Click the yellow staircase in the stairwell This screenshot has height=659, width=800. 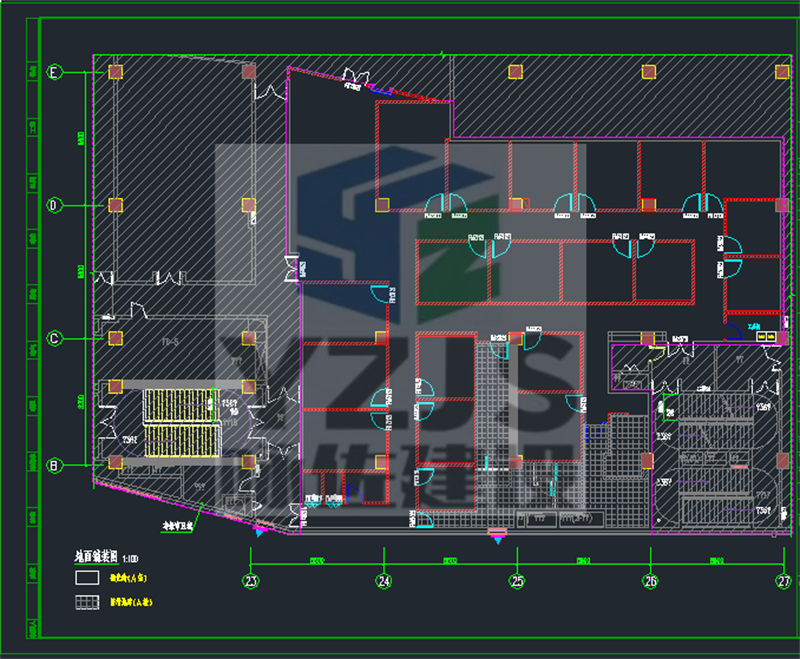coord(181,422)
